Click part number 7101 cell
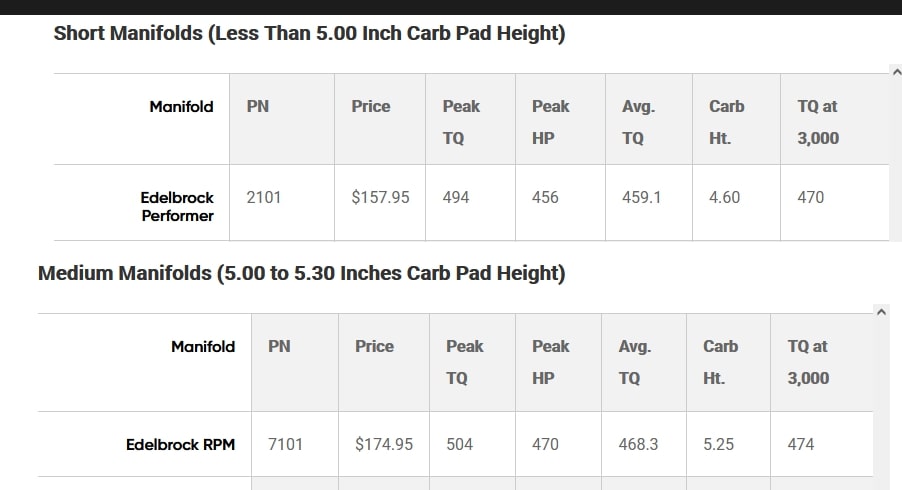The height and width of the screenshot is (490, 902). pos(295,444)
